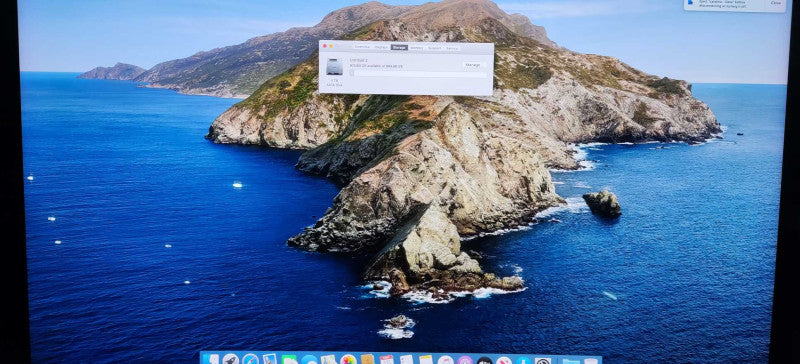Viewport: 800px width, 364px height.
Task: Open Calendar from the Dock
Action: click(387, 360)
